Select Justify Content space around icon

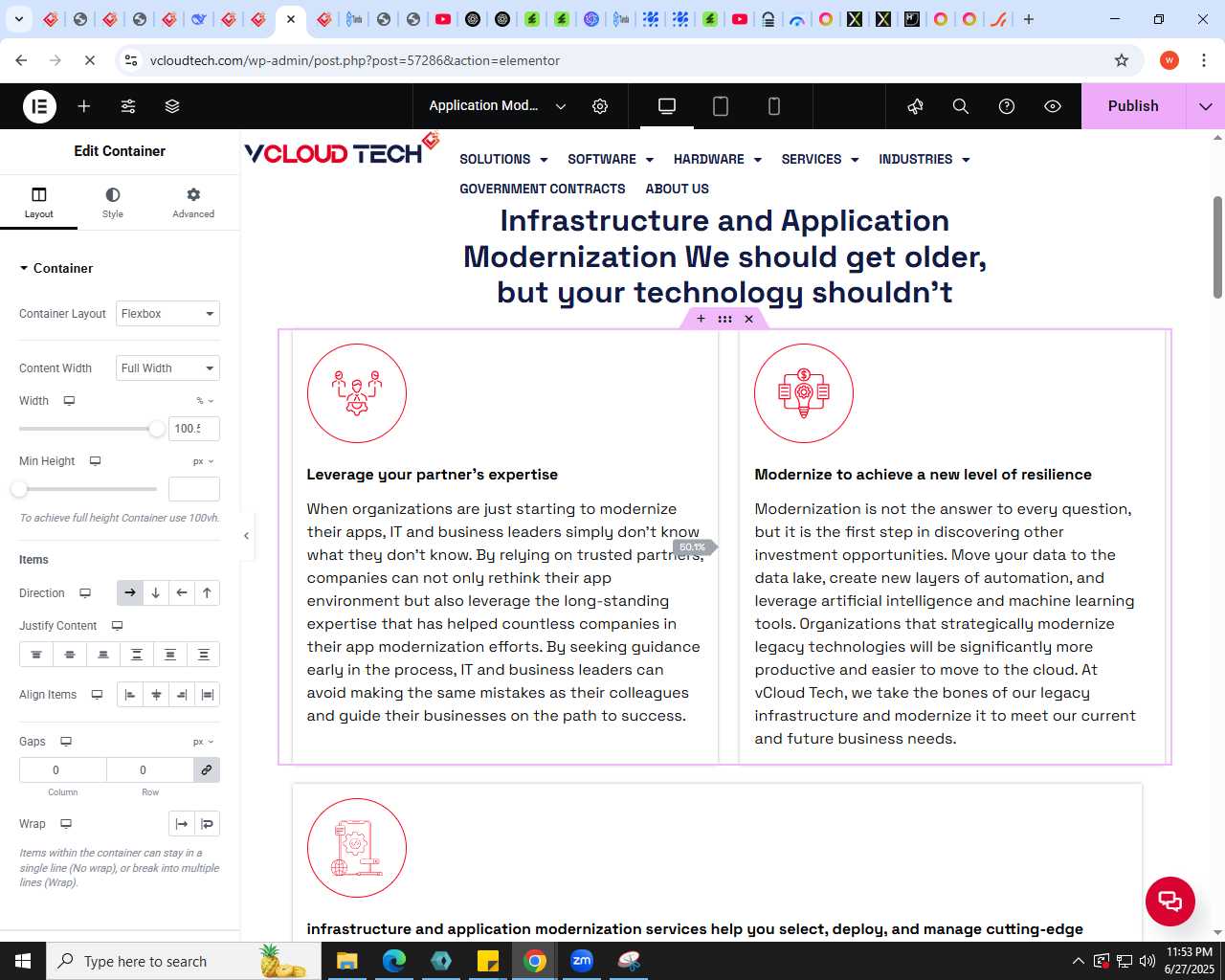170,655
